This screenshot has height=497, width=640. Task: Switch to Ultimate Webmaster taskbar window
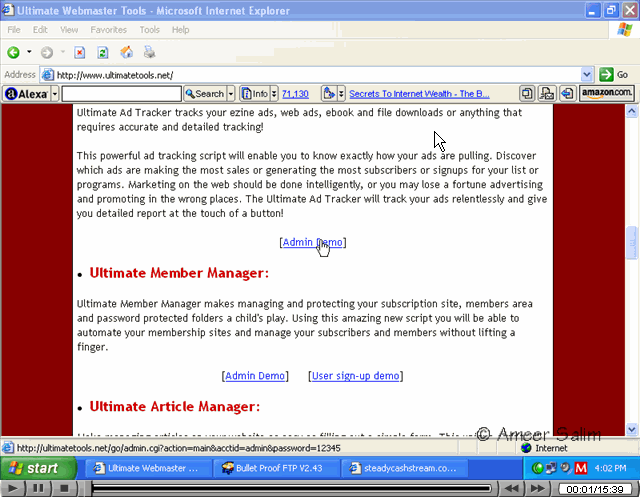point(149,468)
